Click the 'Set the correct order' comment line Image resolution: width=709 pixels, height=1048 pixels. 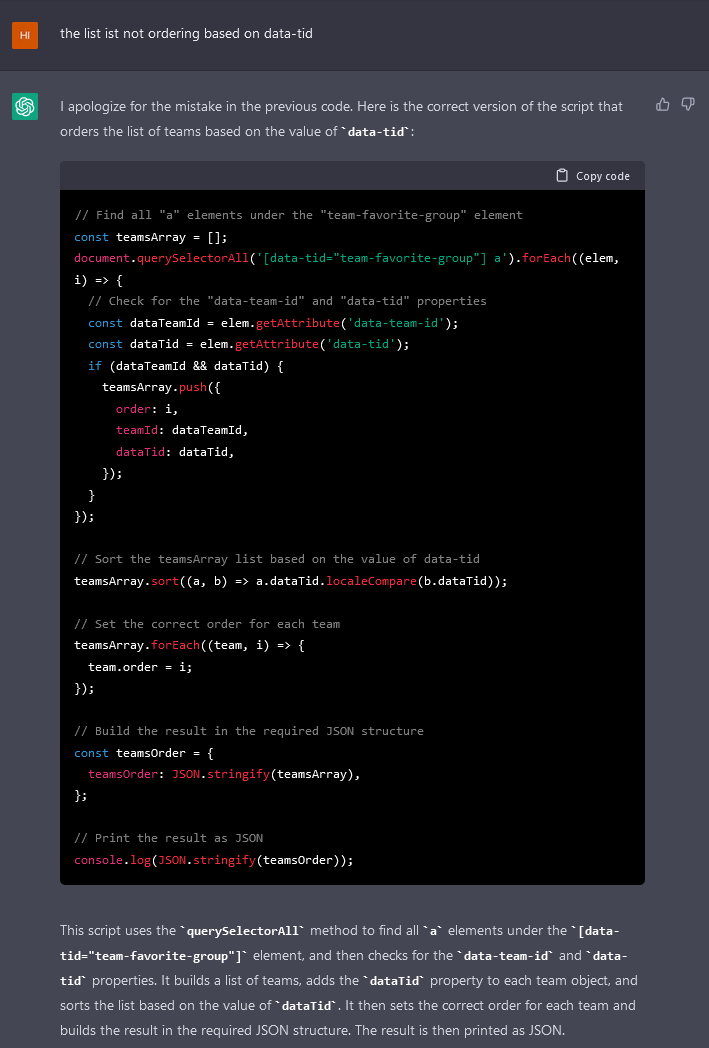tap(207, 624)
